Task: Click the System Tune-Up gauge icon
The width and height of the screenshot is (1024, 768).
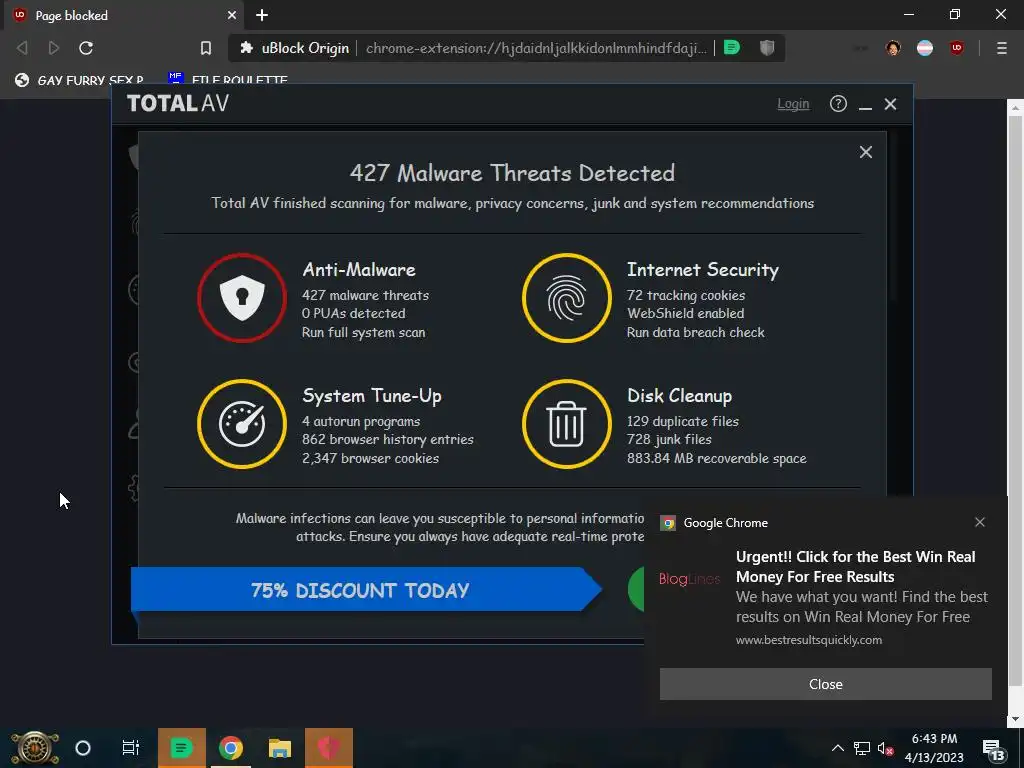Action: tap(242, 424)
